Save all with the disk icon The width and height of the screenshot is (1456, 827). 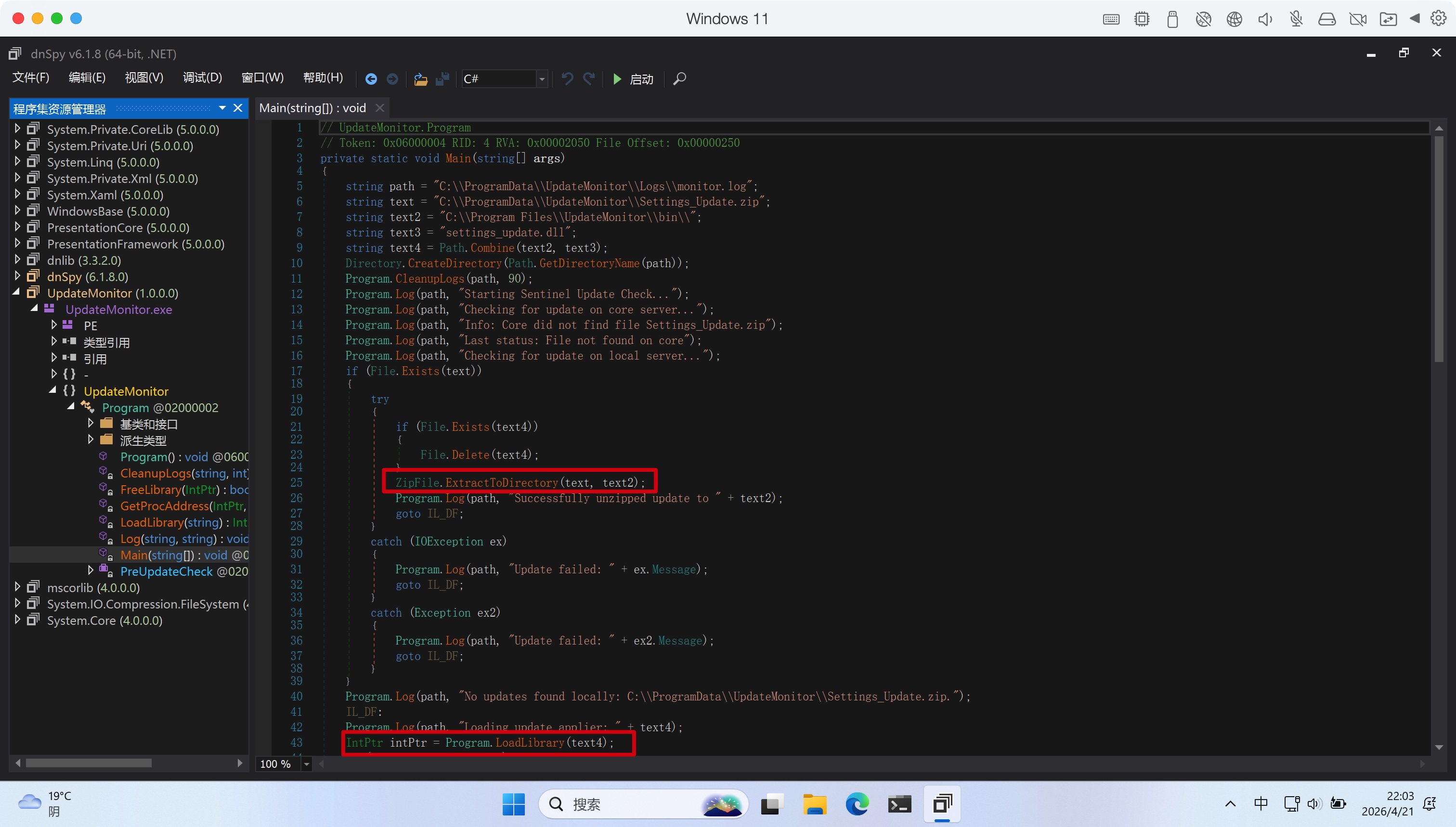pos(442,79)
